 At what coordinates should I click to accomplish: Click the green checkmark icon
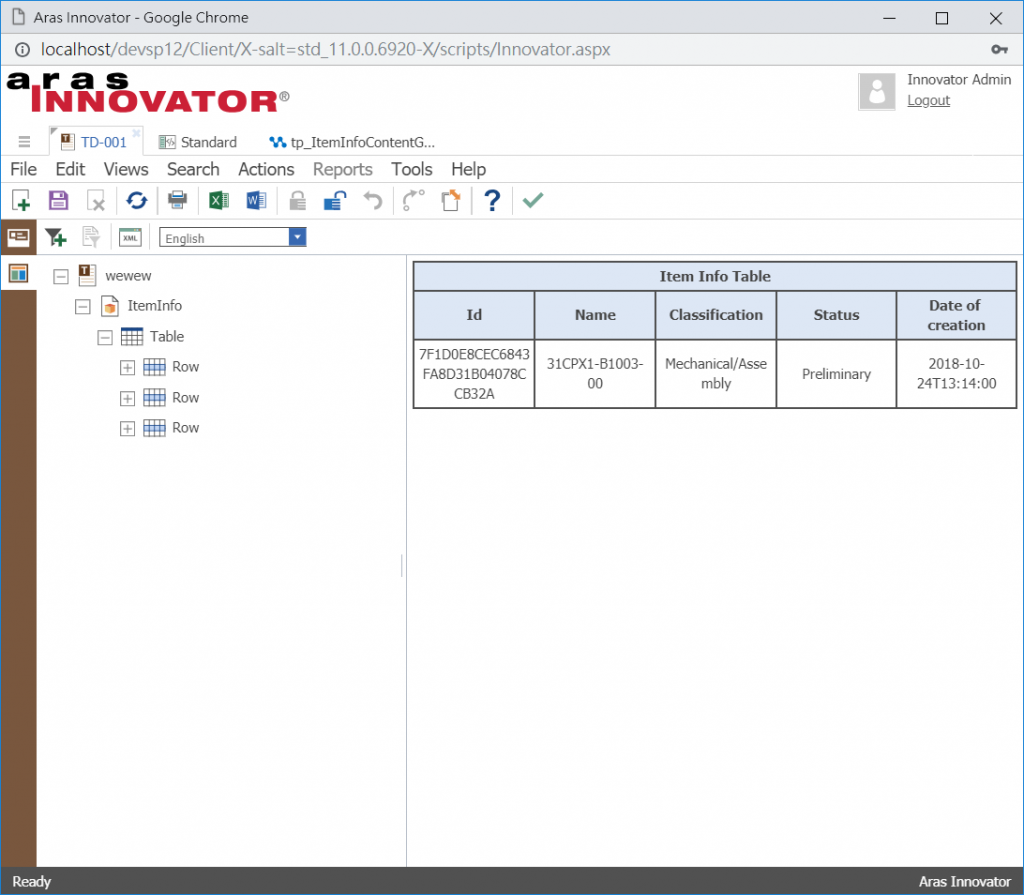click(x=533, y=200)
